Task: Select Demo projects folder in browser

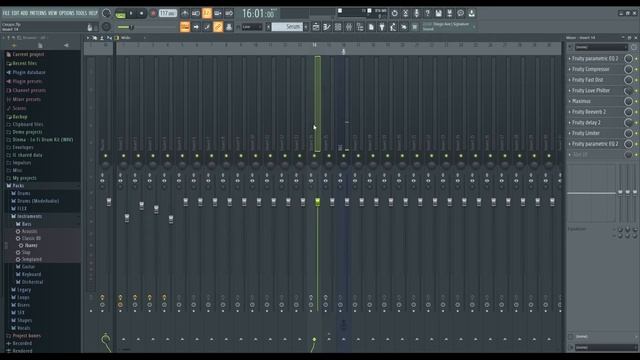Action: click(27, 132)
